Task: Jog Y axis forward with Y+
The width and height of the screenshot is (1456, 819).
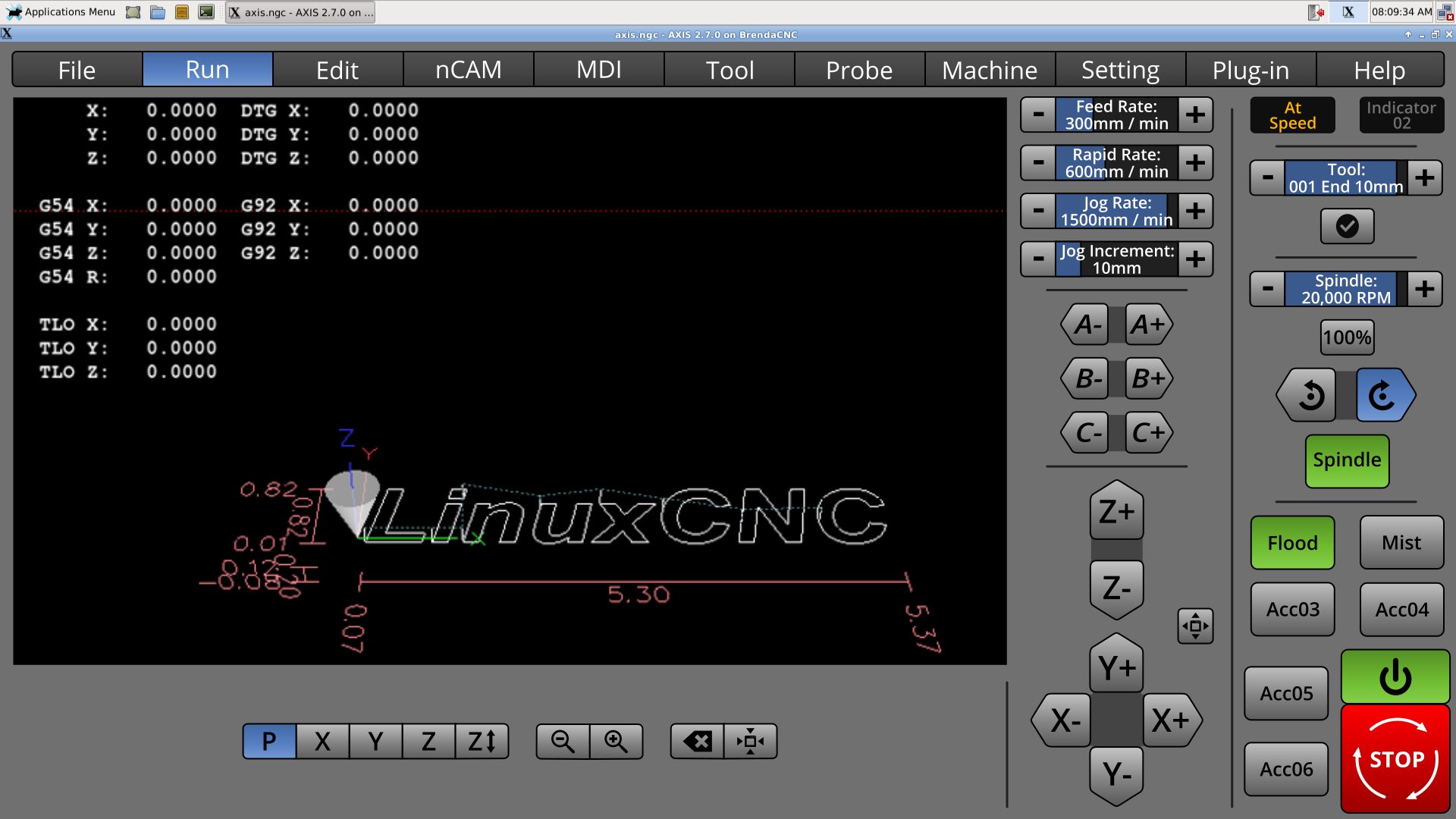Action: (1116, 665)
